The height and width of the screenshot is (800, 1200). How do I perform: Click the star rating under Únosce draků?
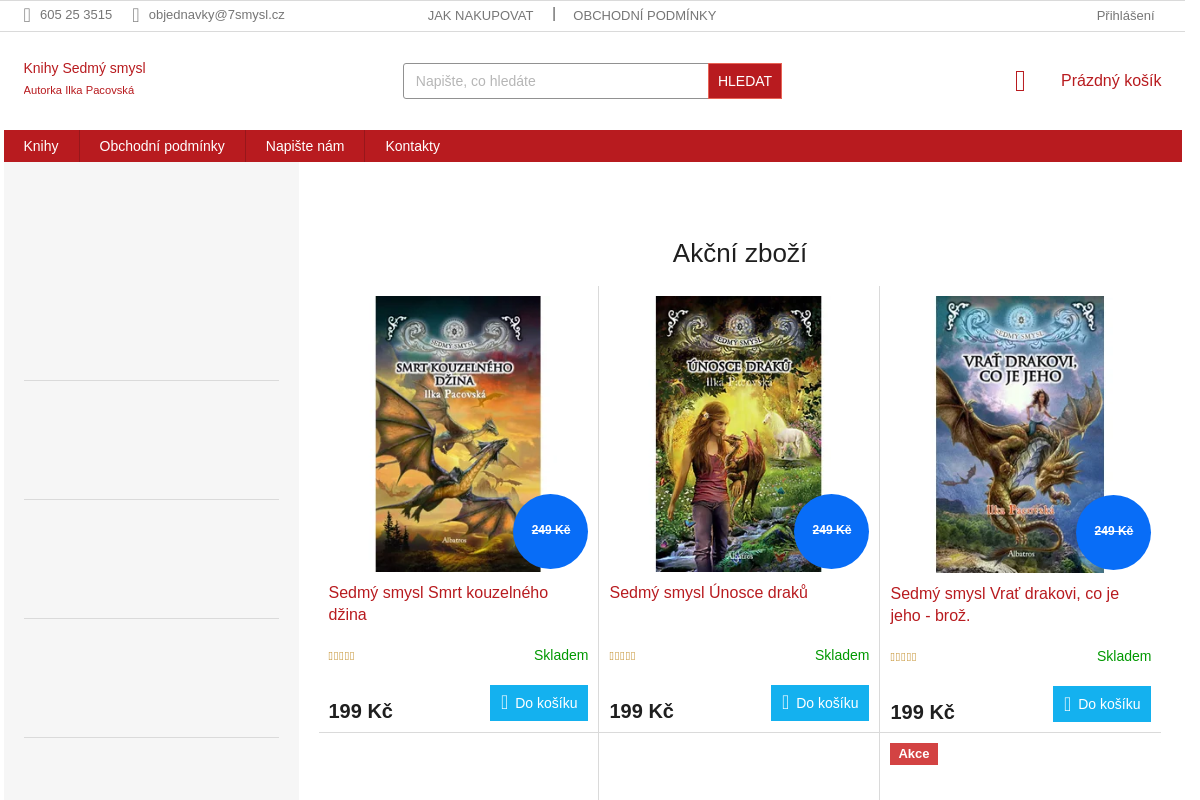pos(623,657)
